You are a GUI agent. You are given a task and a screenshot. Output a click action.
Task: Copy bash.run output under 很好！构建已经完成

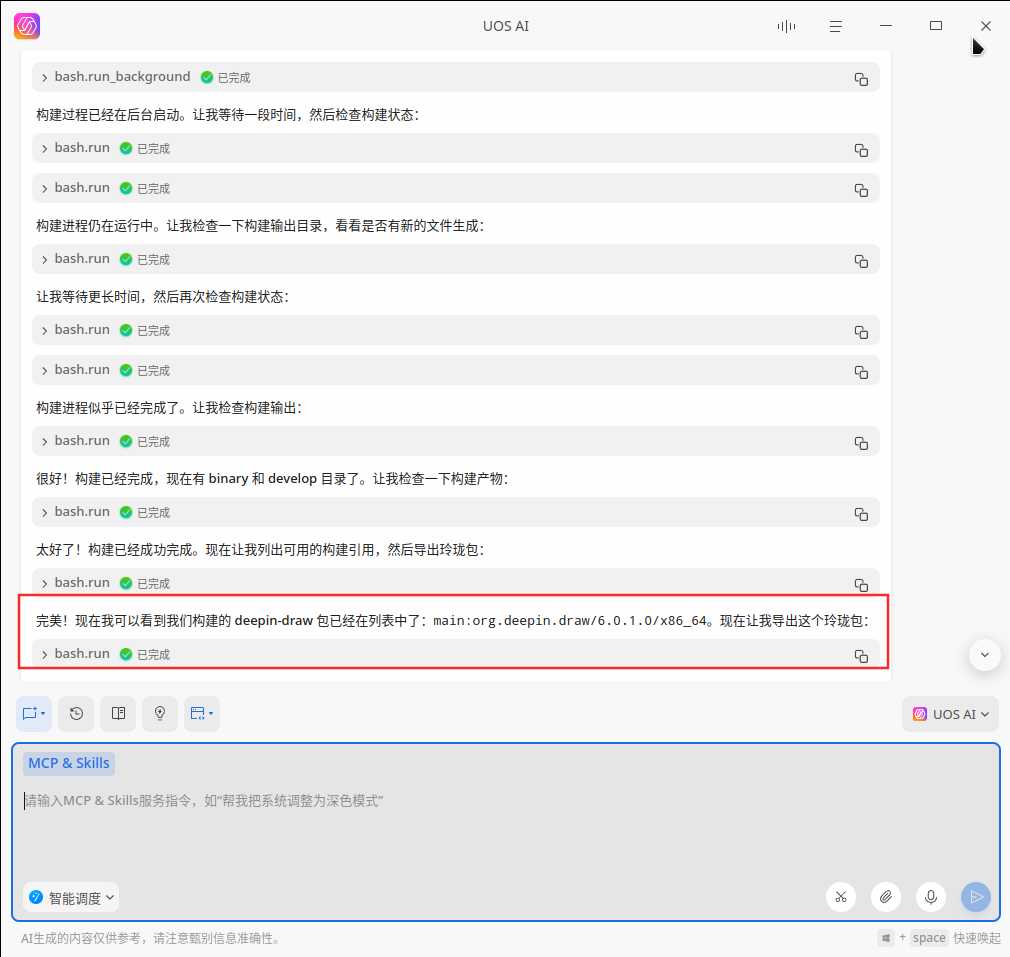pyautogui.click(x=861, y=514)
